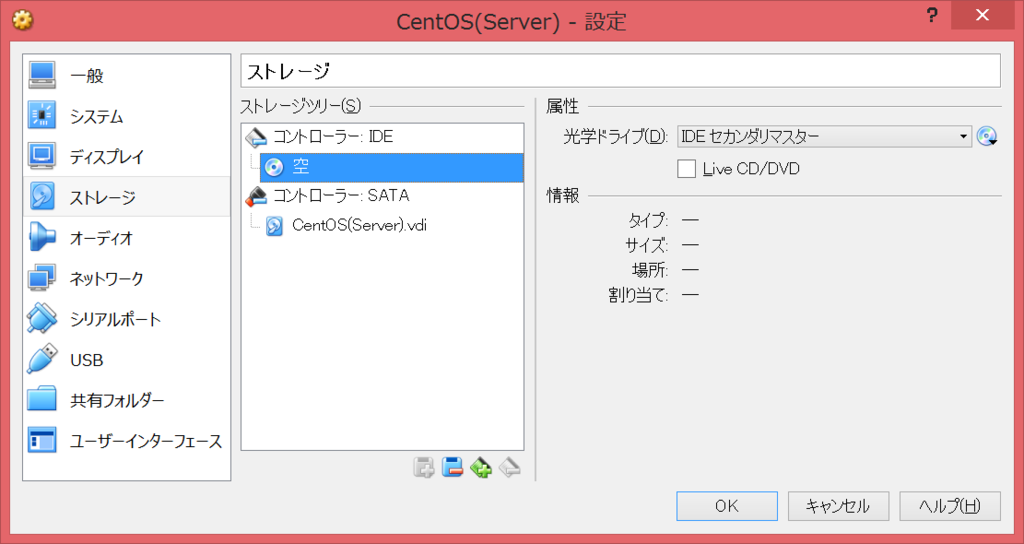Screen dimensions: 1024x544
Task: Click the monitor icon beside ディスプレイ
Action: click(x=42, y=156)
